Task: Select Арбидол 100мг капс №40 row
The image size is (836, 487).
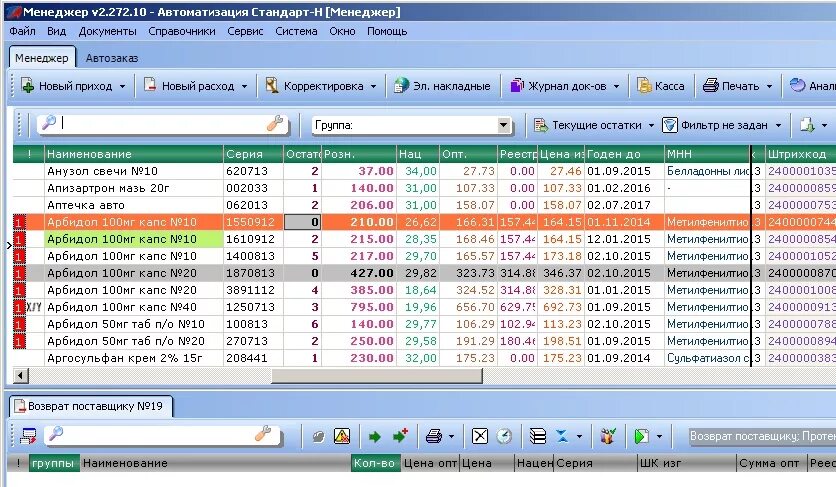Action: [424, 307]
